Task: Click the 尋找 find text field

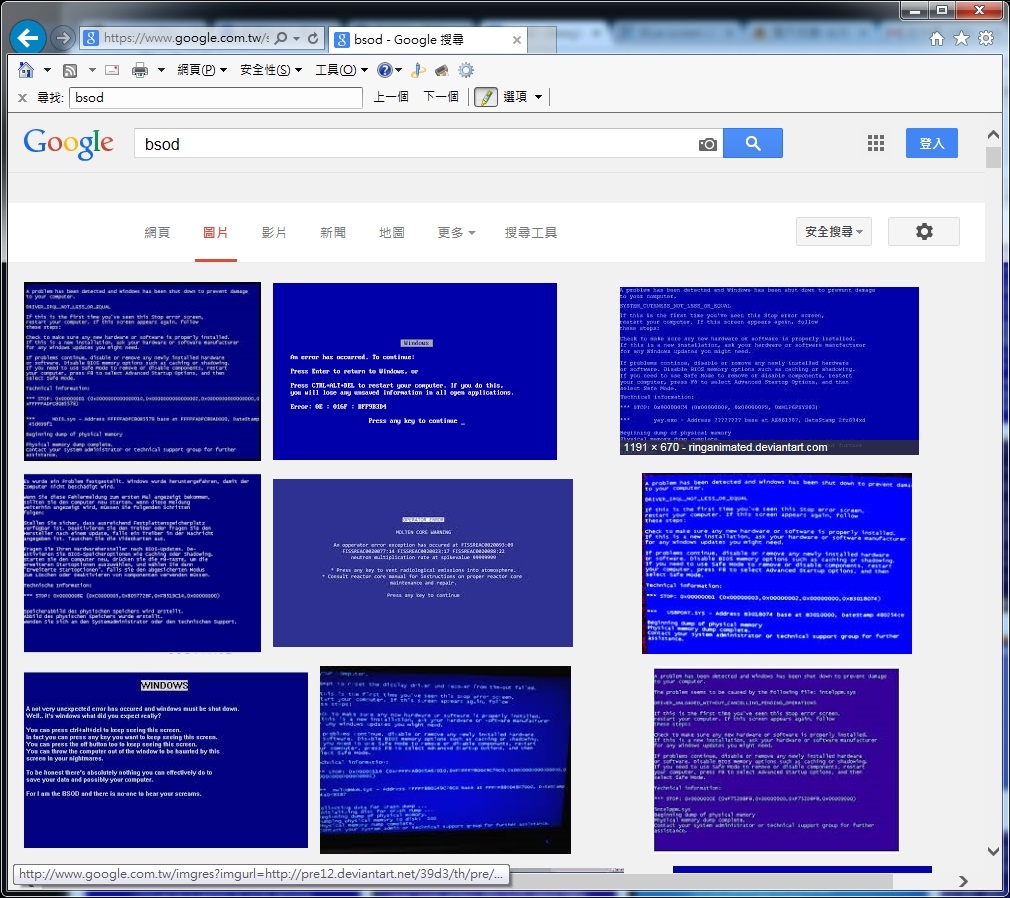Action: (216, 97)
